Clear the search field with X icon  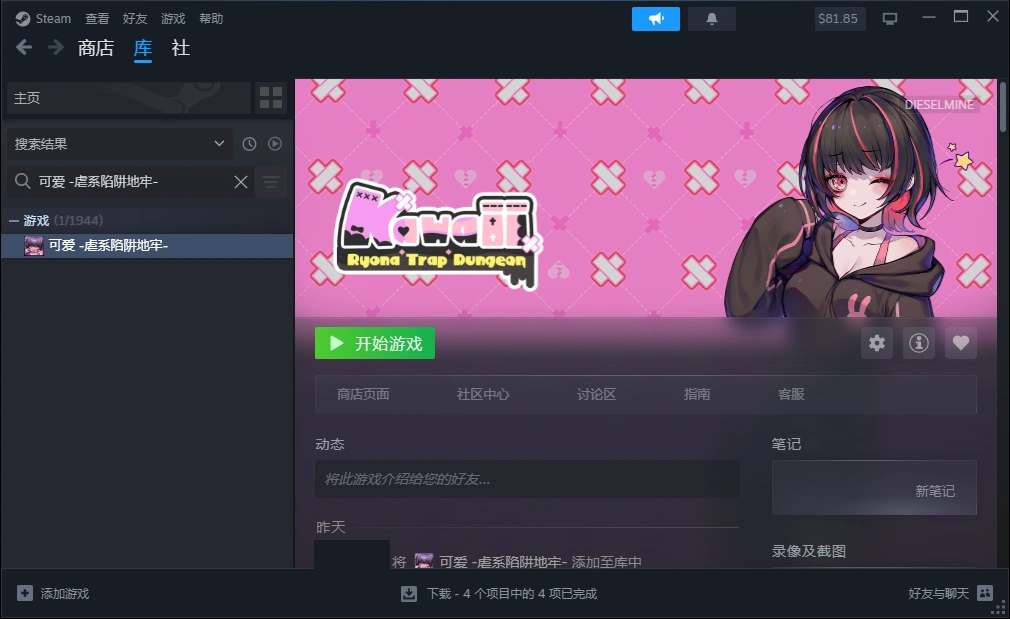pos(241,181)
